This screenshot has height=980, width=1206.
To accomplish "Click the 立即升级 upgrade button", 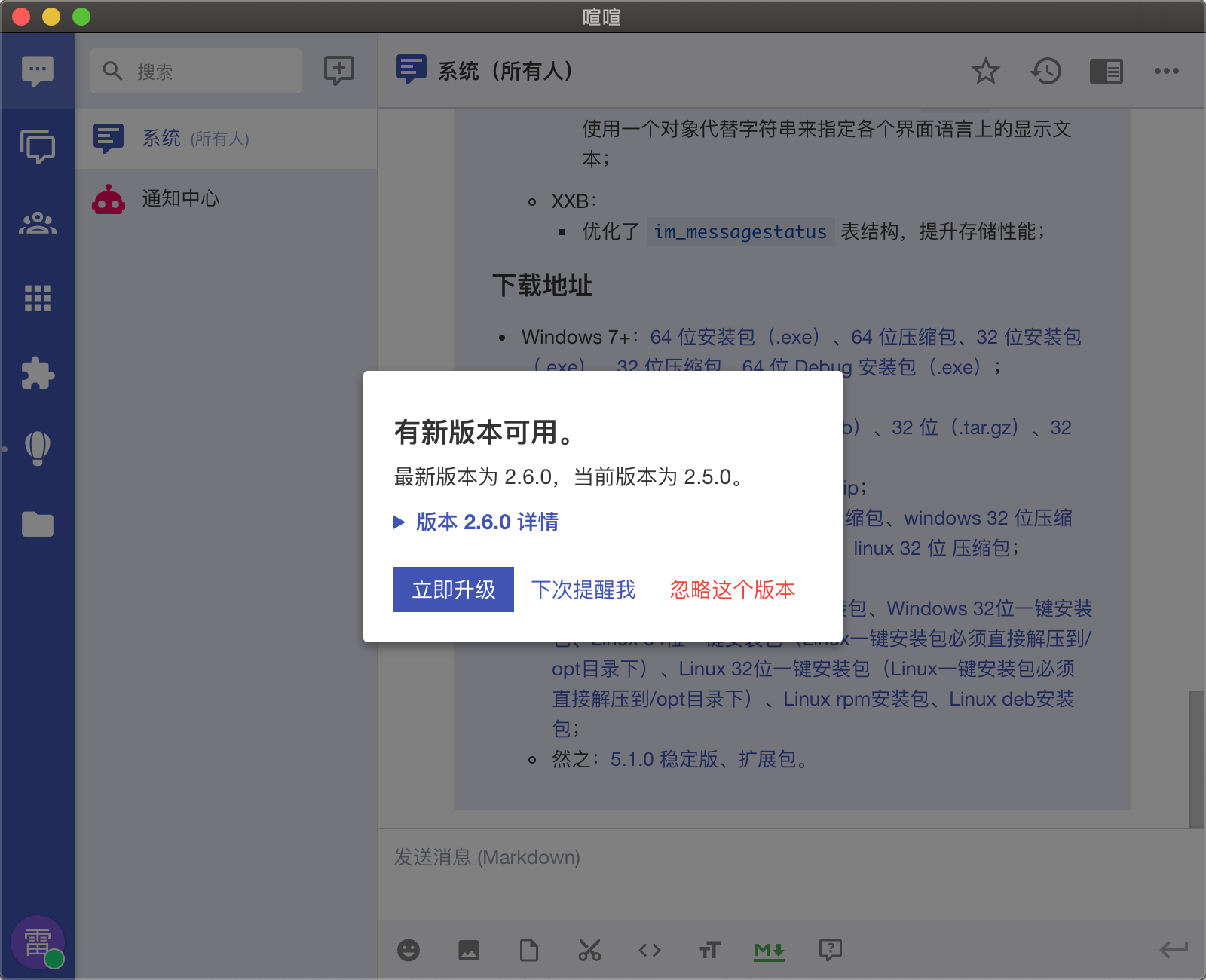I will (453, 590).
